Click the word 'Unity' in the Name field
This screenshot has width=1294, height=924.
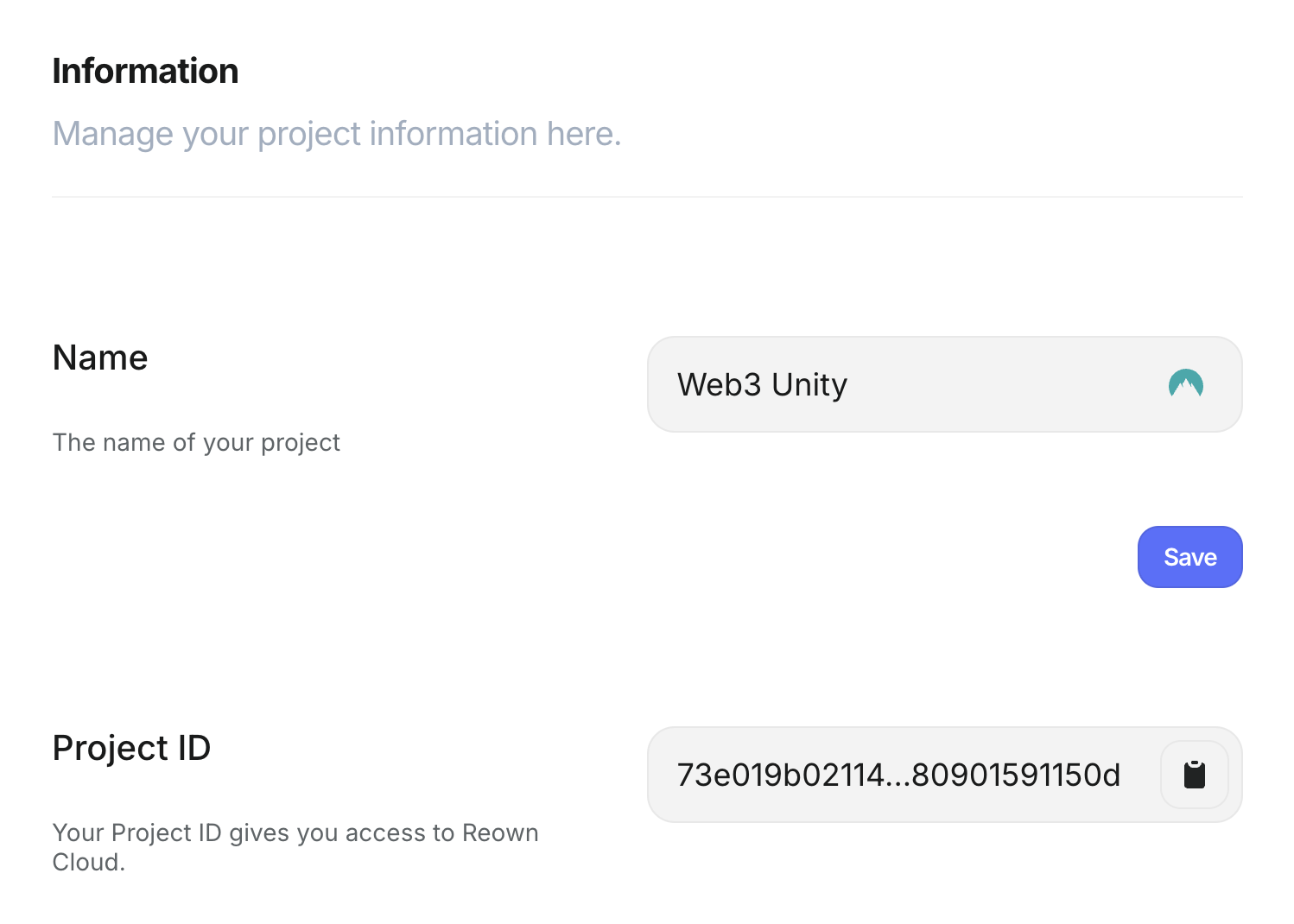[x=809, y=385]
